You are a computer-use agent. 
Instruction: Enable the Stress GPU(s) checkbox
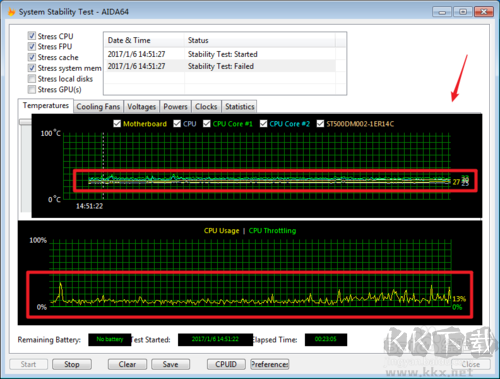pyautogui.click(x=32, y=89)
